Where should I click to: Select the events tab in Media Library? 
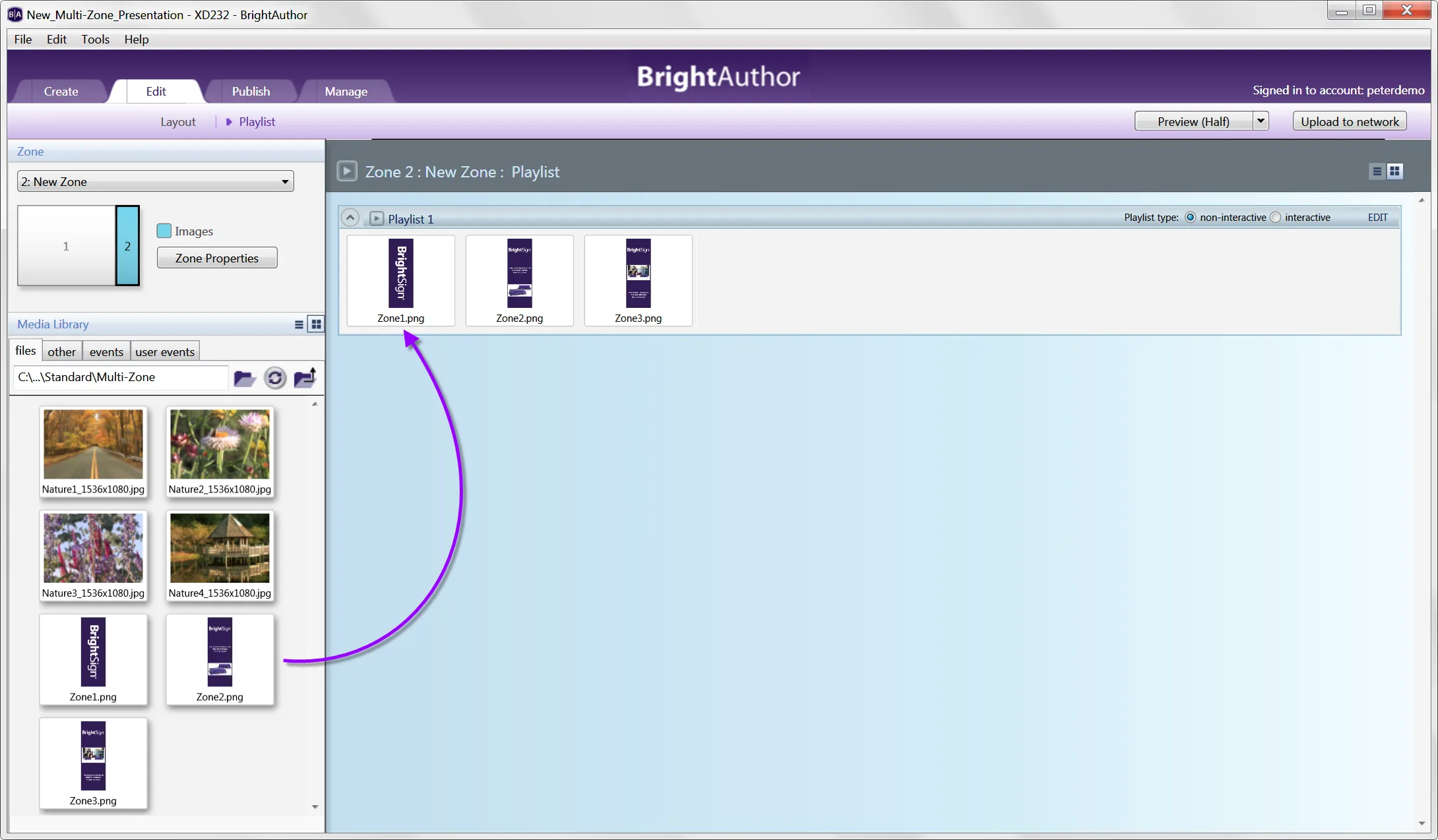coord(106,352)
